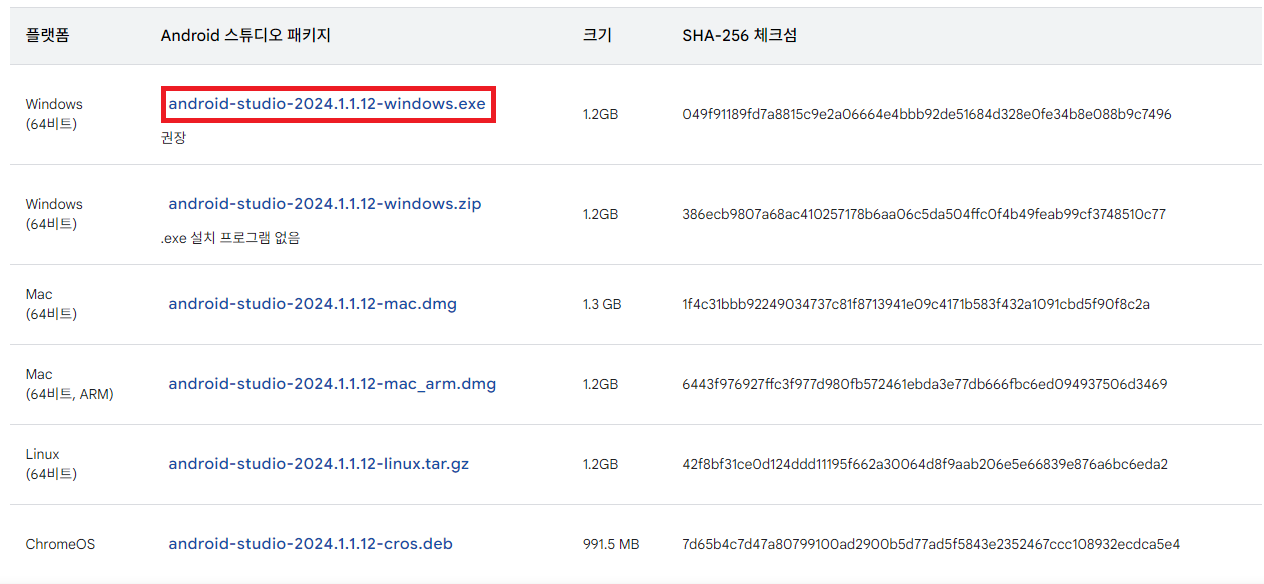
Task: Click the 991.5 MB size value
Action: click(x=611, y=544)
